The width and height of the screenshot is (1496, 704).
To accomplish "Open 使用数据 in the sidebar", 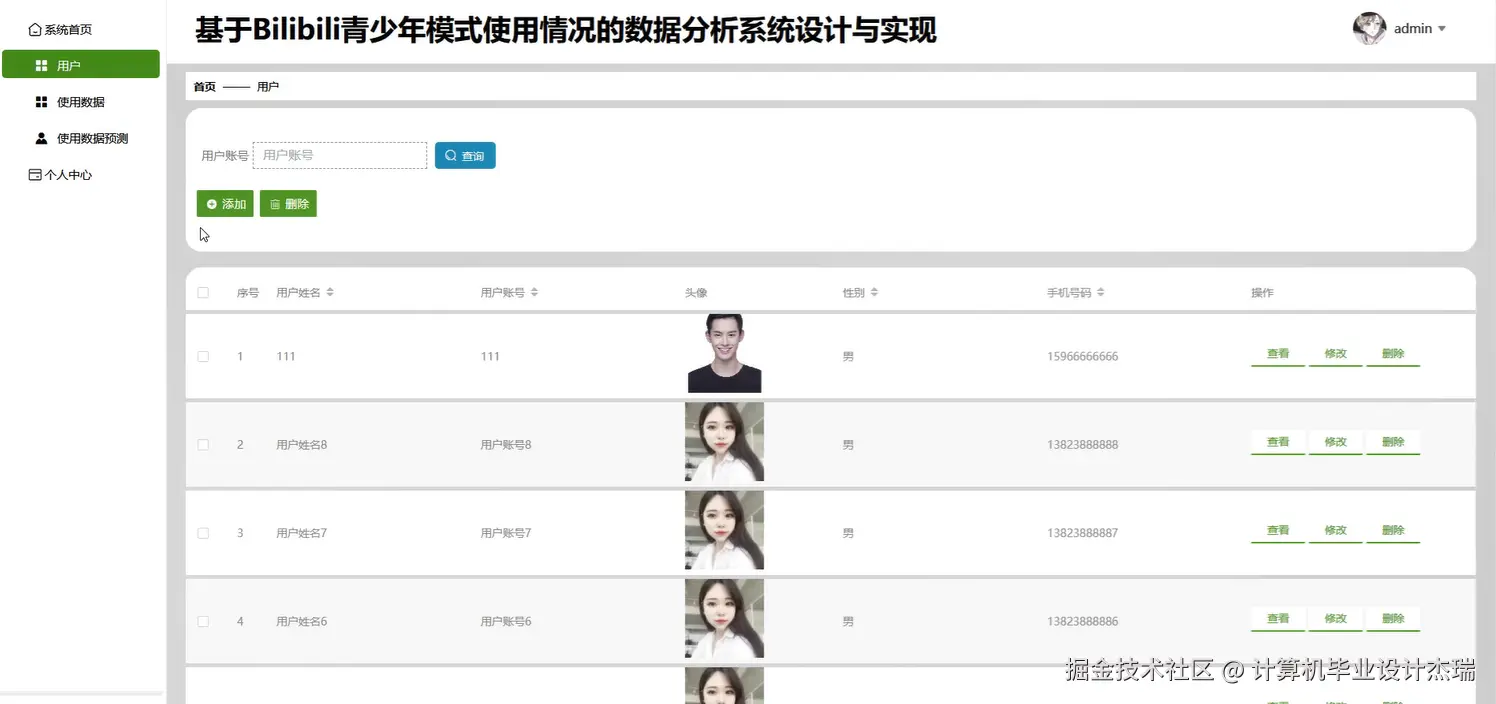I will pyautogui.click(x=81, y=102).
